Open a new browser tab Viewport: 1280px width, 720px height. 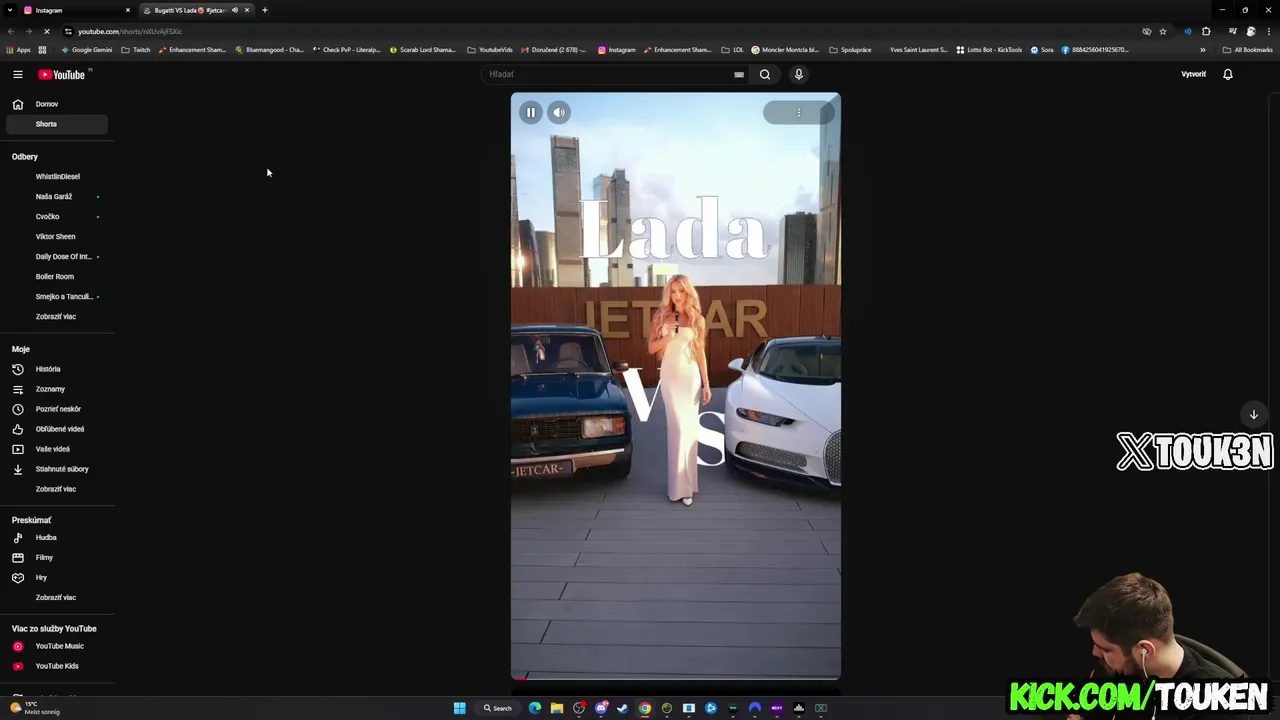265,10
